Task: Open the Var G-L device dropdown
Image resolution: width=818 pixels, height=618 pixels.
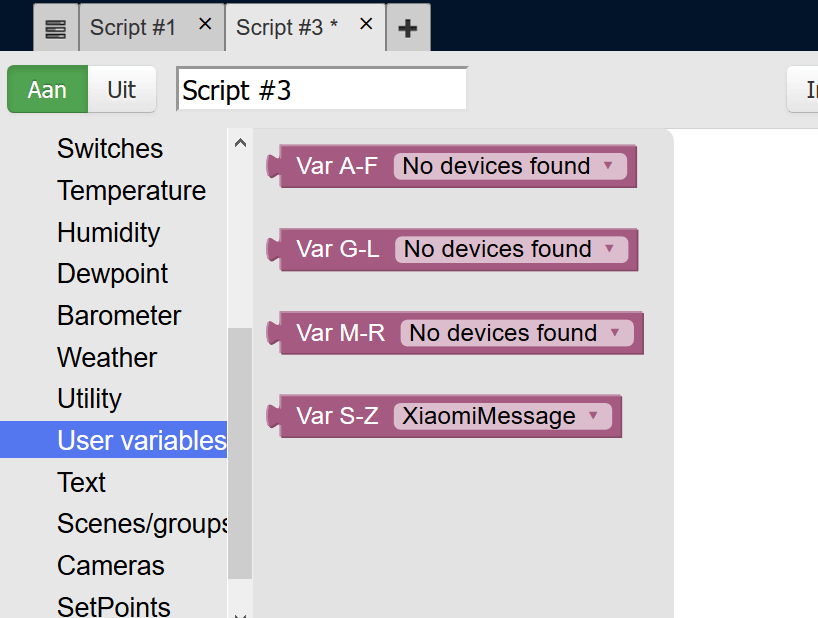Action: (x=511, y=249)
